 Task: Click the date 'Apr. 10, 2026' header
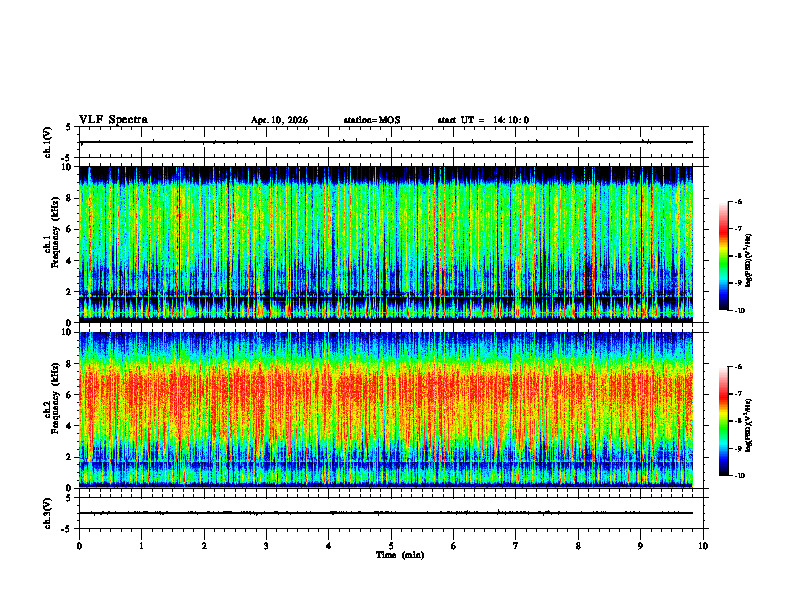279,120
